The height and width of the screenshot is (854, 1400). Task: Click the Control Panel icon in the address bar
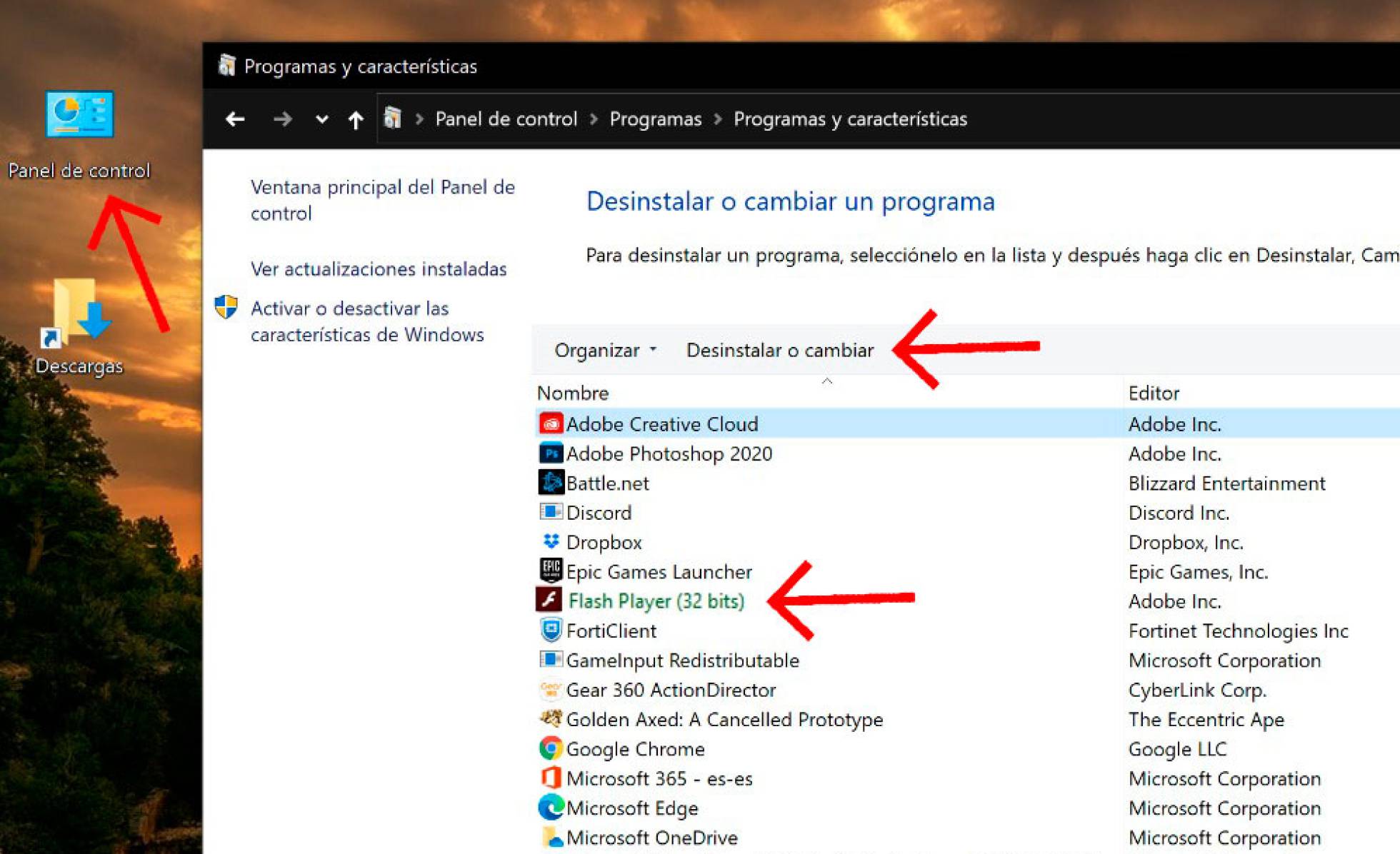[392, 117]
